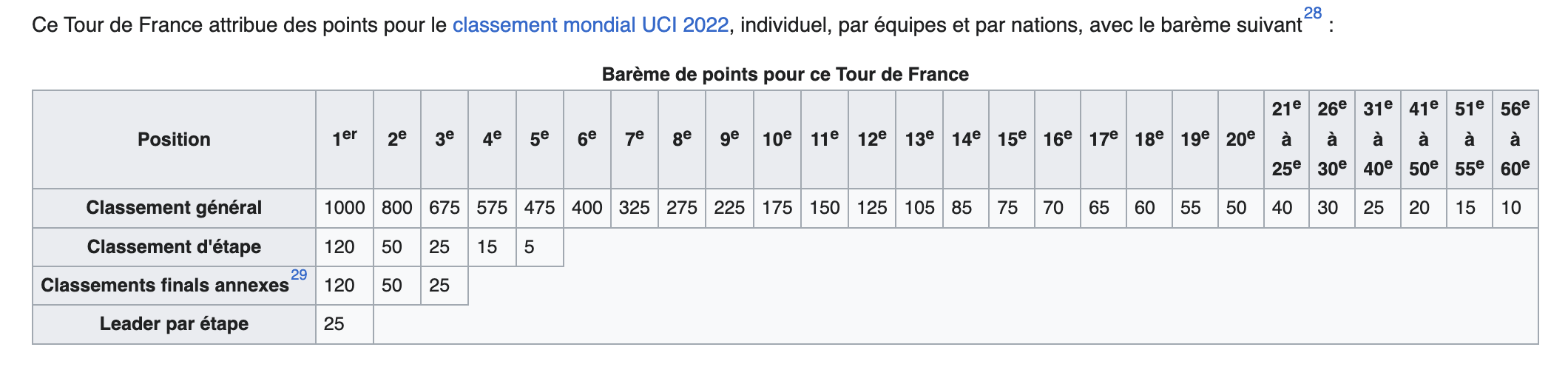Select the 675 points cell
The width and height of the screenshot is (1568, 367).
tap(445, 208)
